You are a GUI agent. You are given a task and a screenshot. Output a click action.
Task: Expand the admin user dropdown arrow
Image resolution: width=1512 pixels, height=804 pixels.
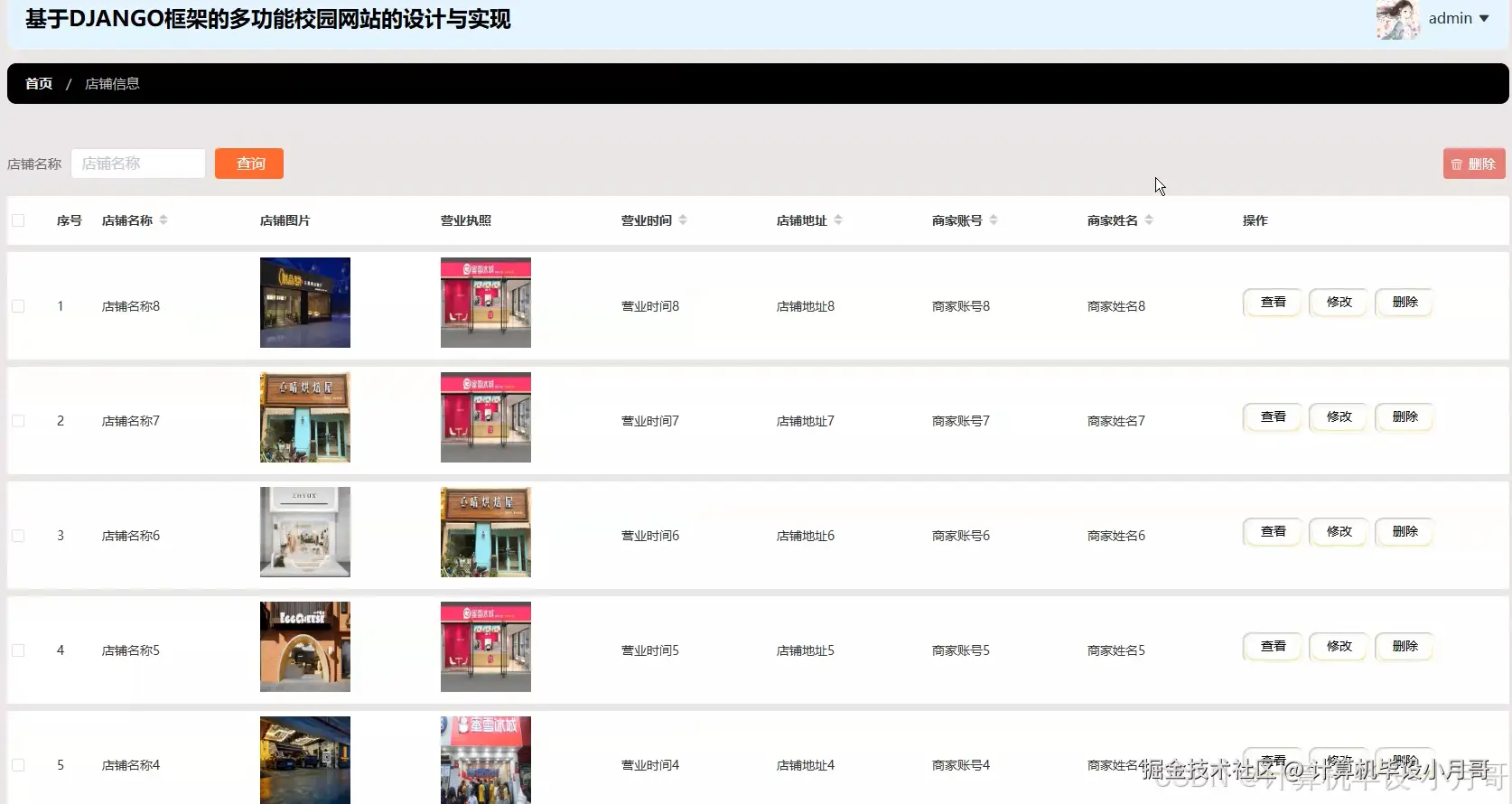[1484, 19]
